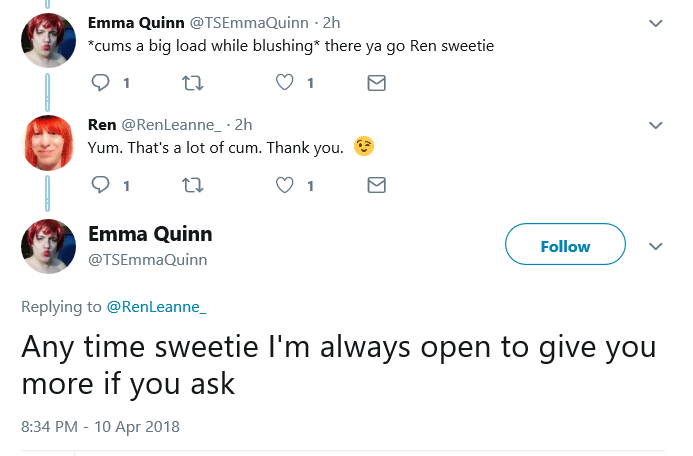Open more options for Emma's first tweet

click(x=656, y=23)
